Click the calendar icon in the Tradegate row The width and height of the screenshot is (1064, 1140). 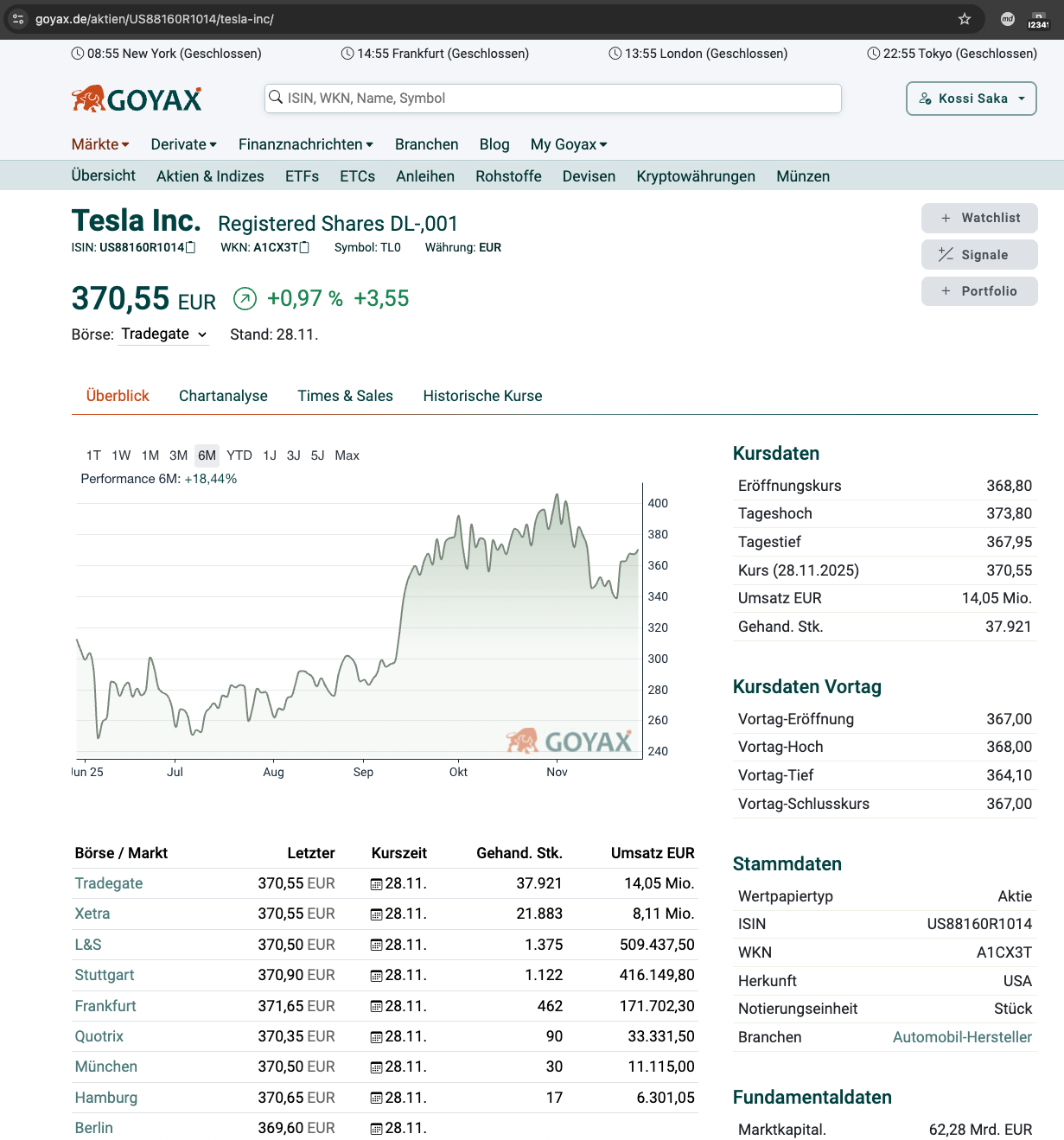(x=375, y=883)
